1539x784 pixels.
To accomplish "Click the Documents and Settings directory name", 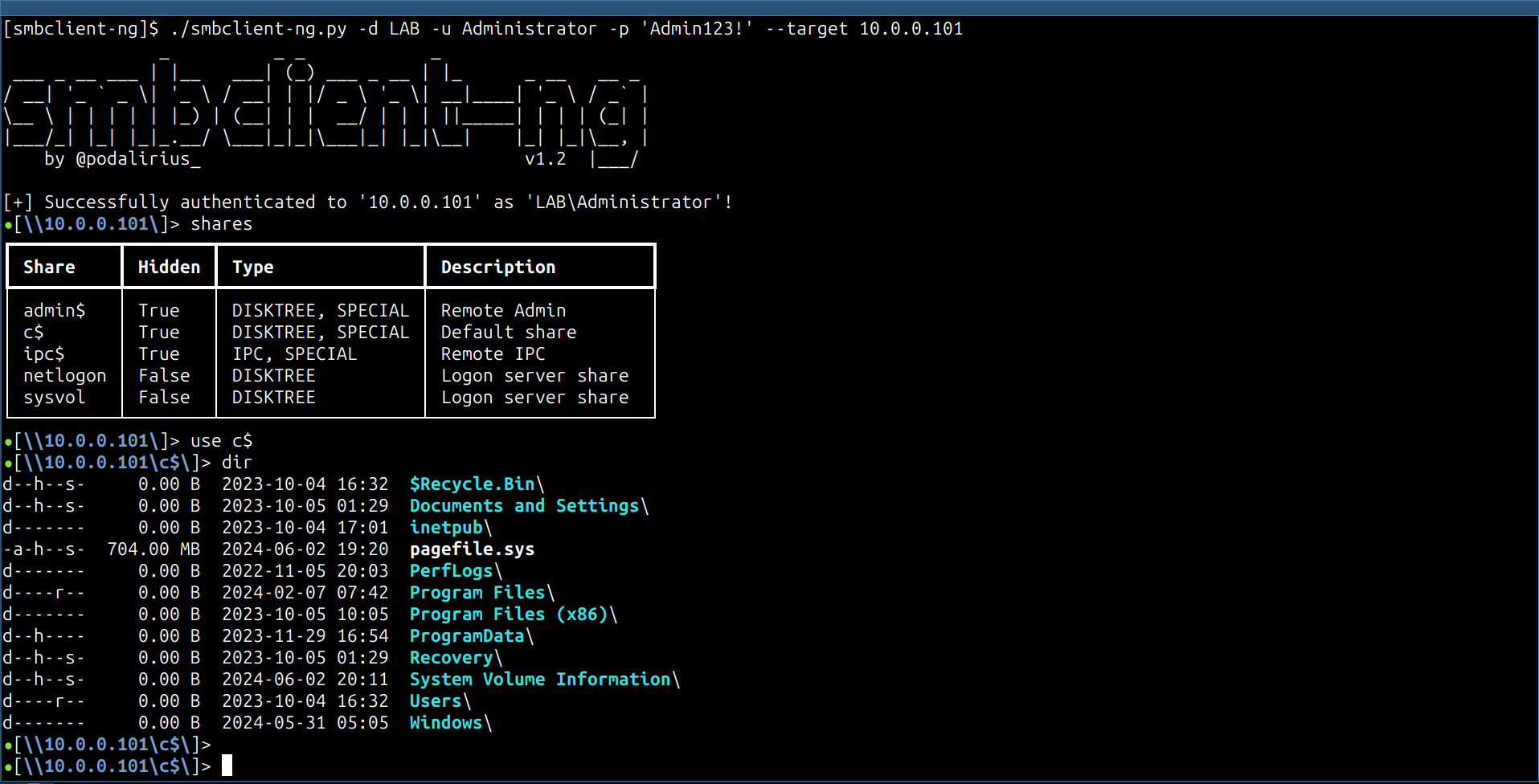I will (x=524, y=506).
